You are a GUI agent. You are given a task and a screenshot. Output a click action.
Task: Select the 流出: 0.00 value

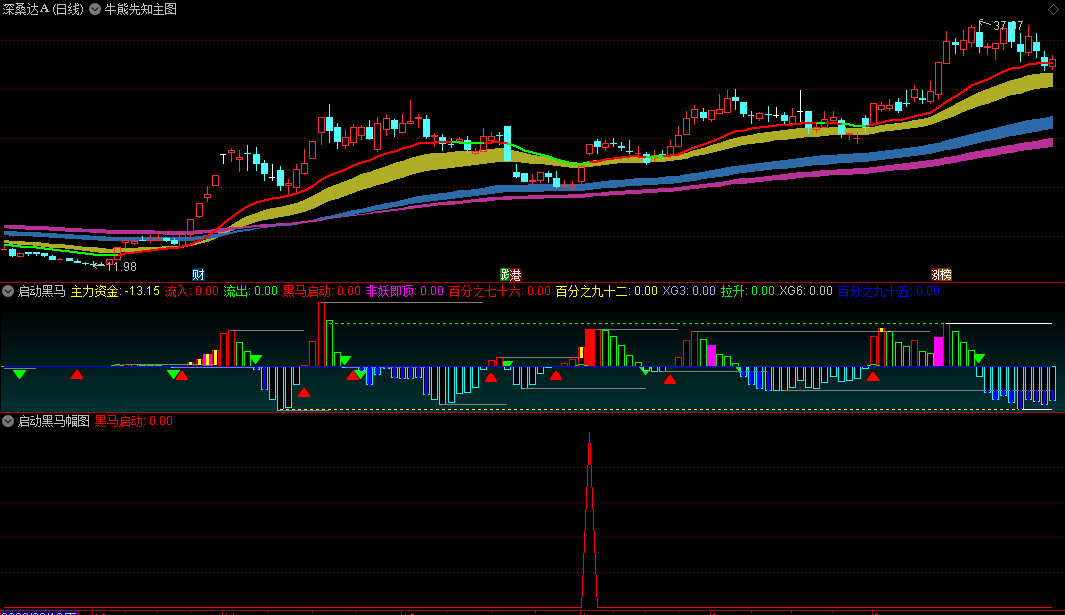coord(251,291)
